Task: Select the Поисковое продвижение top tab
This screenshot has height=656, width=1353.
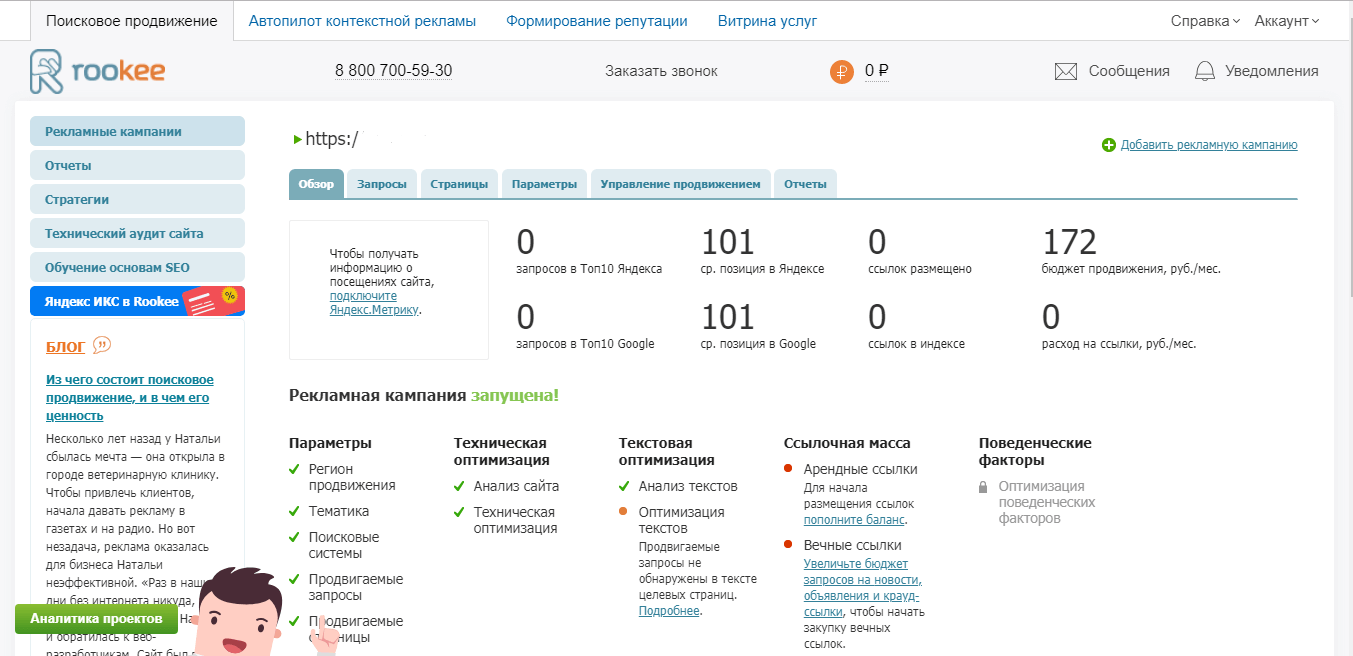Action: pos(132,21)
